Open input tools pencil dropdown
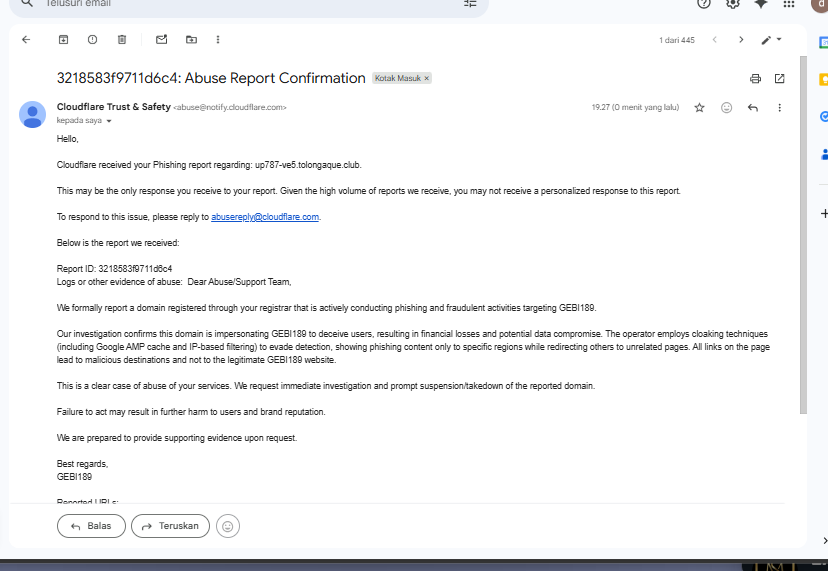 point(771,40)
